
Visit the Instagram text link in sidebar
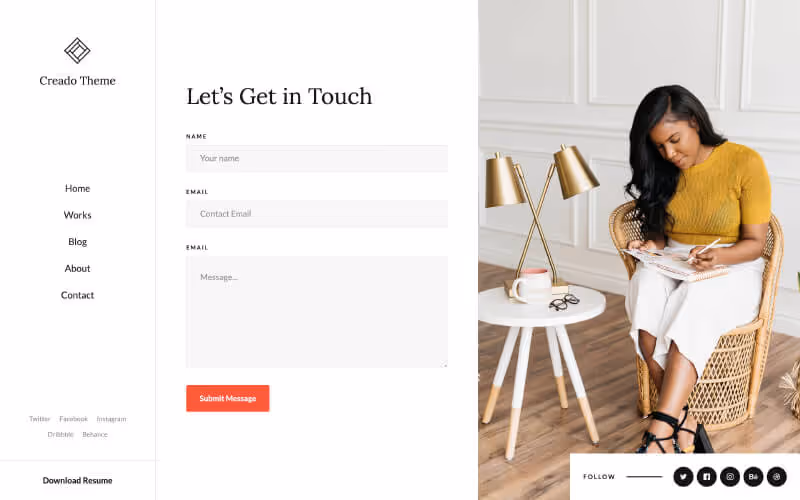click(x=111, y=419)
